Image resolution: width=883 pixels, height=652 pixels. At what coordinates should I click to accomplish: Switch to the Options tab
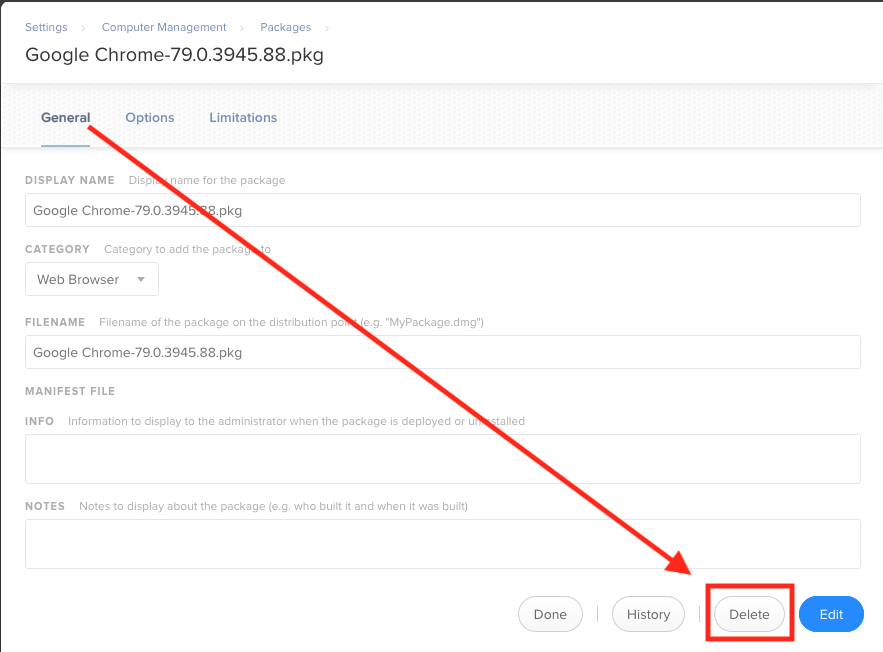pyautogui.click(x=150, y=118)
